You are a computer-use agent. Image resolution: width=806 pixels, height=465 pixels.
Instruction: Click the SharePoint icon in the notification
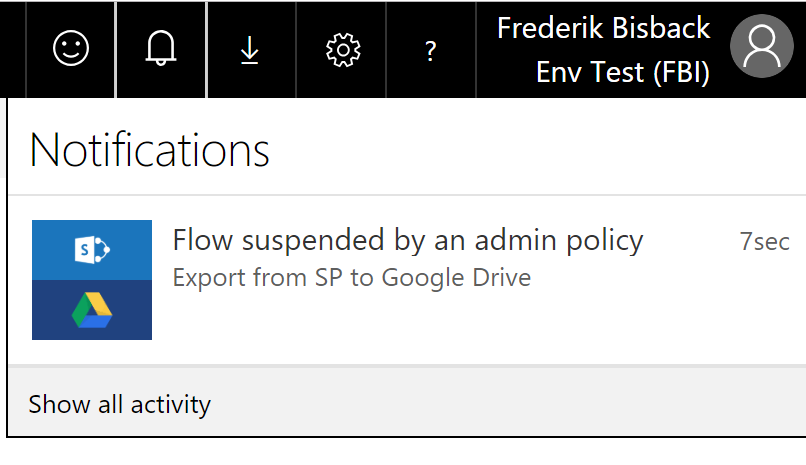click(92, 250)
